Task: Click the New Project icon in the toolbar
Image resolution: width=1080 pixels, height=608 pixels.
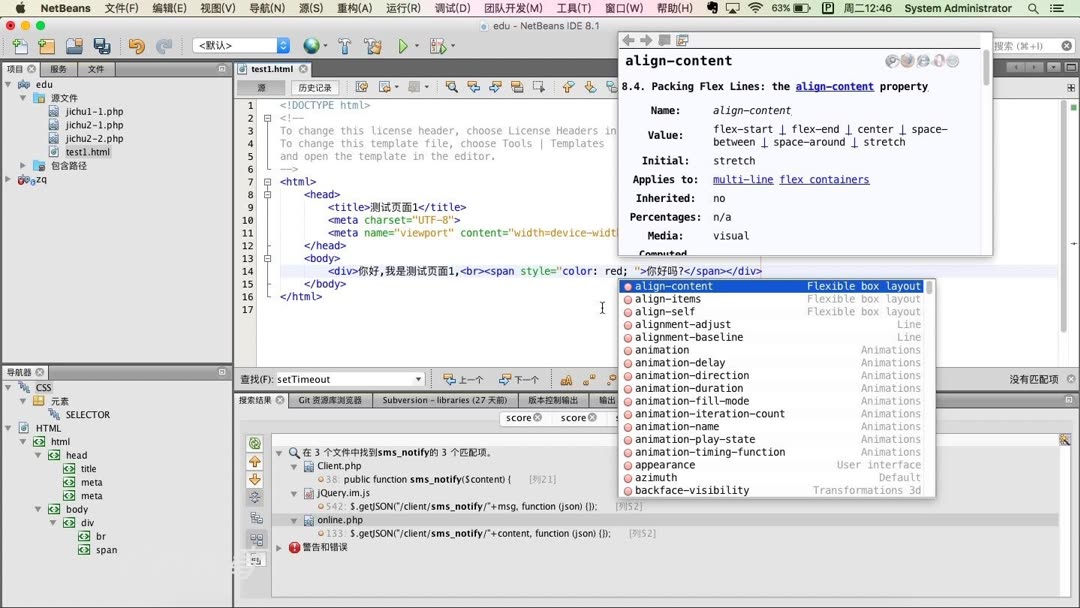Action: pos(45,46)
